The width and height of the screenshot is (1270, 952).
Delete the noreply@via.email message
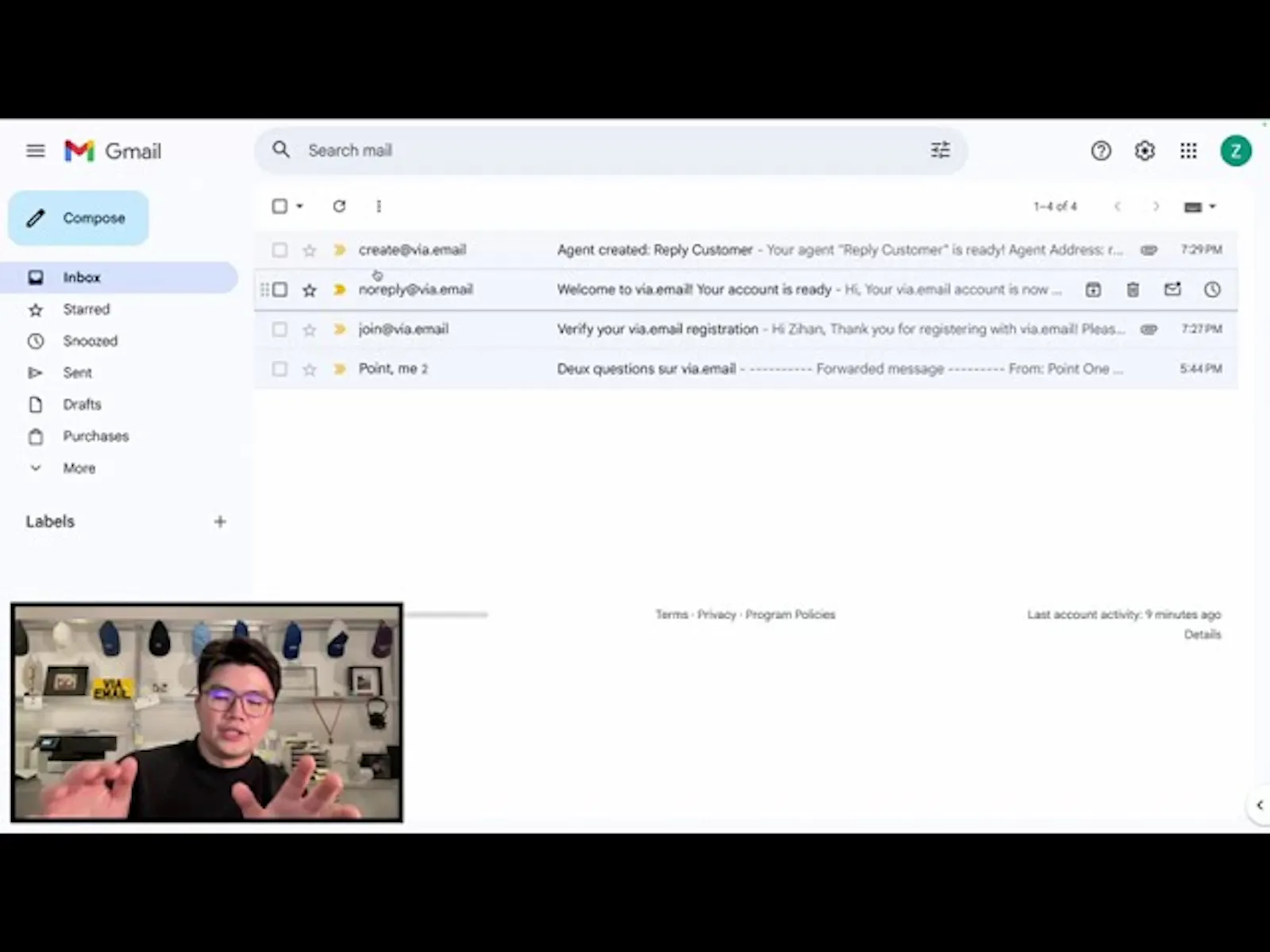pos(1133,290)
